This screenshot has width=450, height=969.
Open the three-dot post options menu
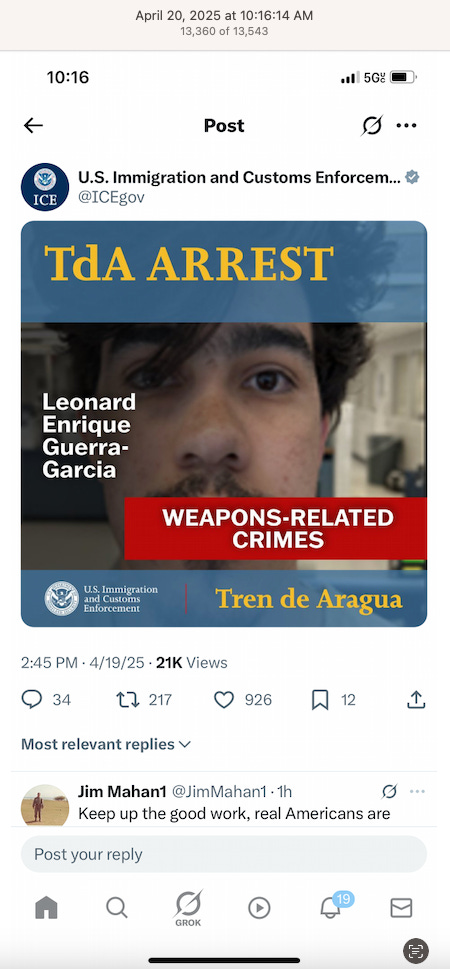(x=406, y=125)
